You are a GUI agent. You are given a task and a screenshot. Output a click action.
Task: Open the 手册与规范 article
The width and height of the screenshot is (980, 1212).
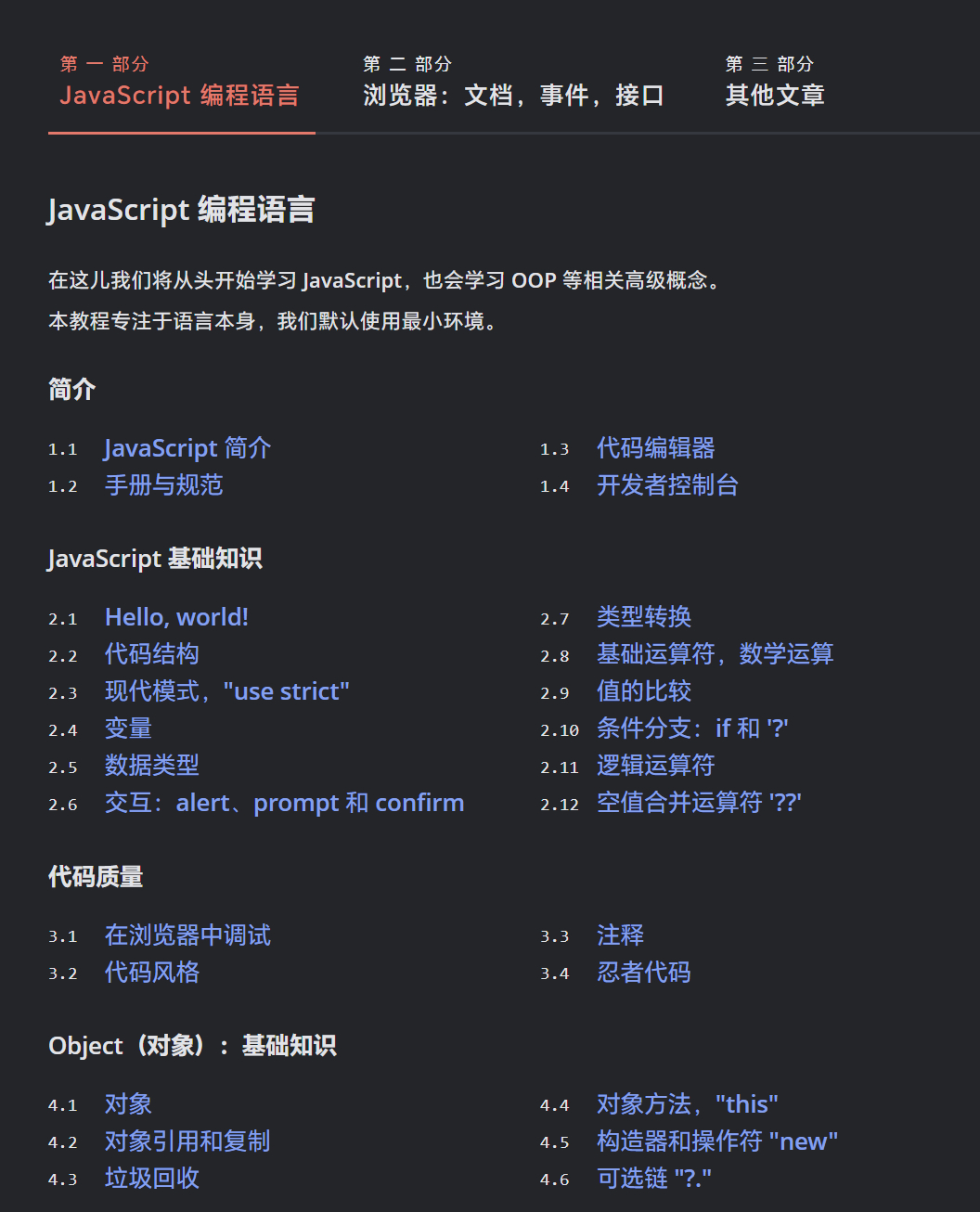(x=164, y=485)
